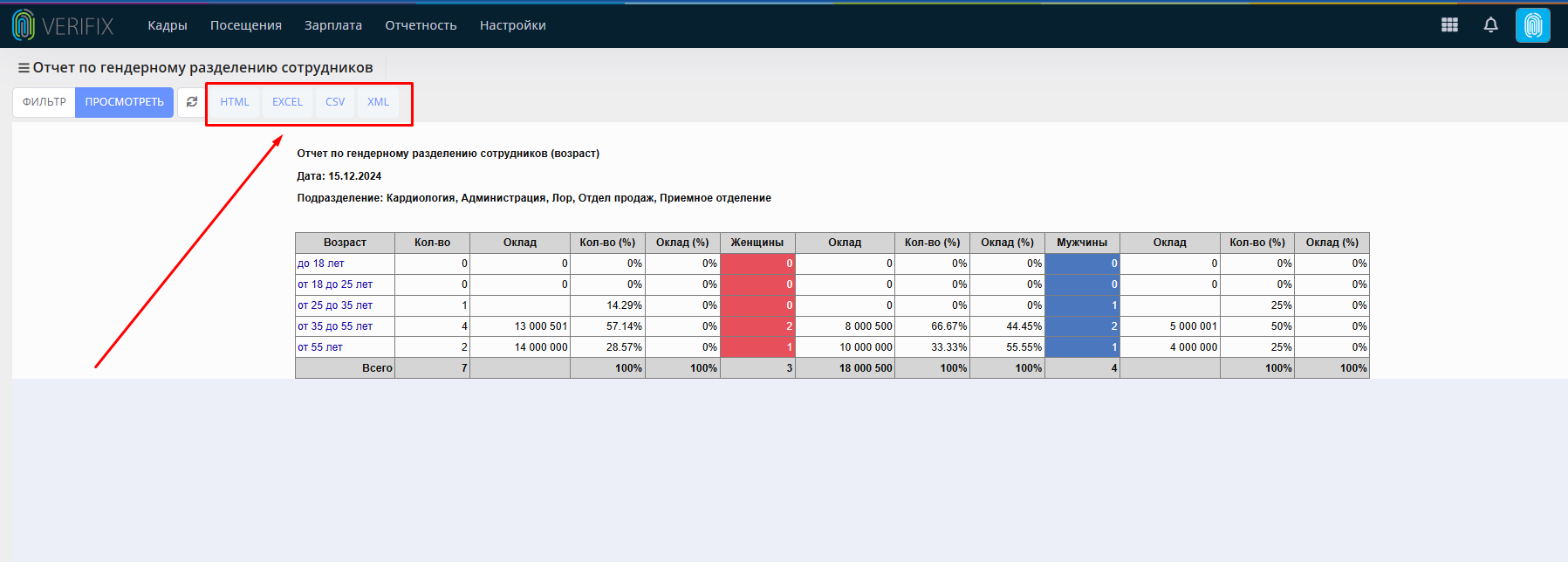The image size is (1568, 562).
Task: Click the Verifix logo icon
Action: tap(24, 25)
